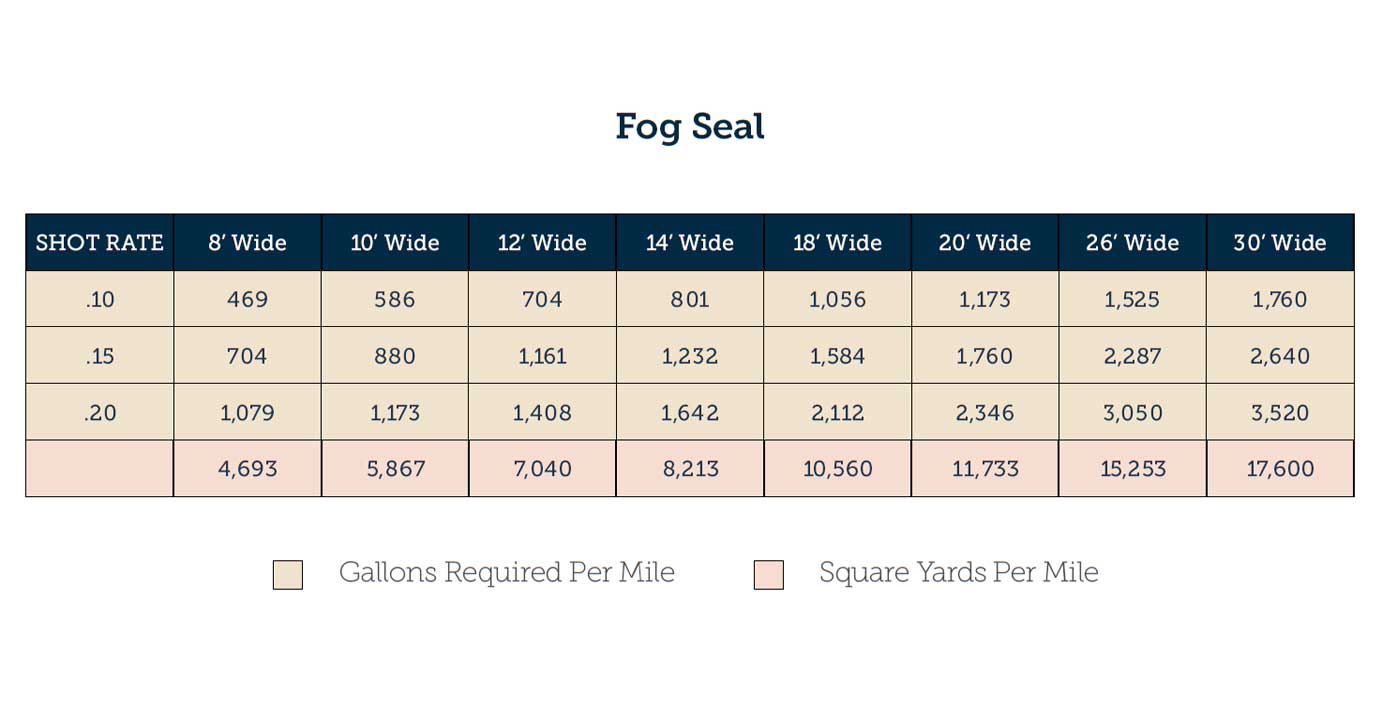1382x718 pixels.
Task: Select the 20' Wide column header
Action: (985, 242)
